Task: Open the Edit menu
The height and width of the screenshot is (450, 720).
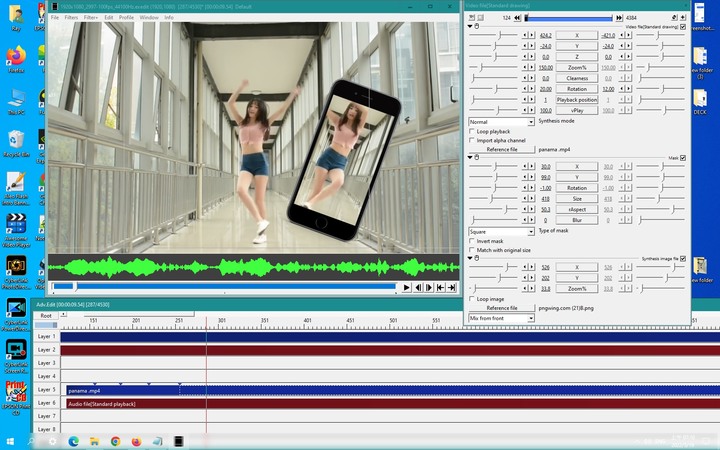Action: 108,17
